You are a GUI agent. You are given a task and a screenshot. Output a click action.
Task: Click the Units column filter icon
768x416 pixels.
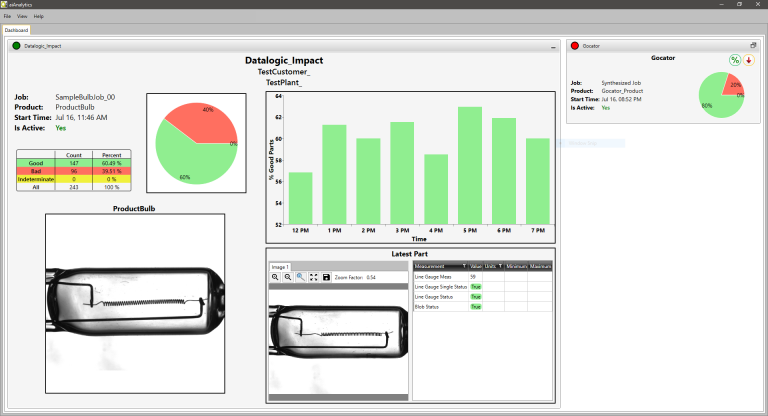coord(500,266)
